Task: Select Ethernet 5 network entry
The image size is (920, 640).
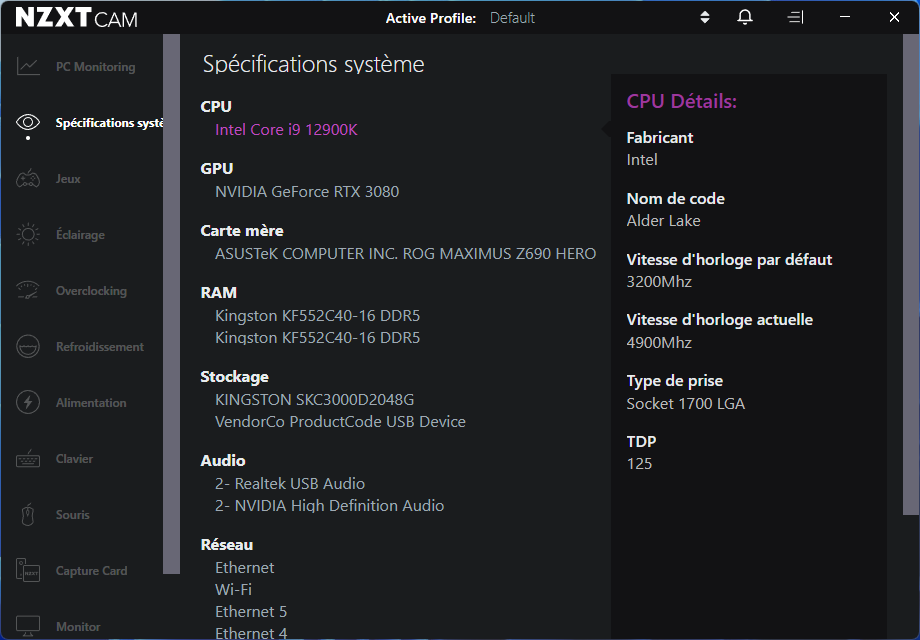Action: click(x=251, y=612)
